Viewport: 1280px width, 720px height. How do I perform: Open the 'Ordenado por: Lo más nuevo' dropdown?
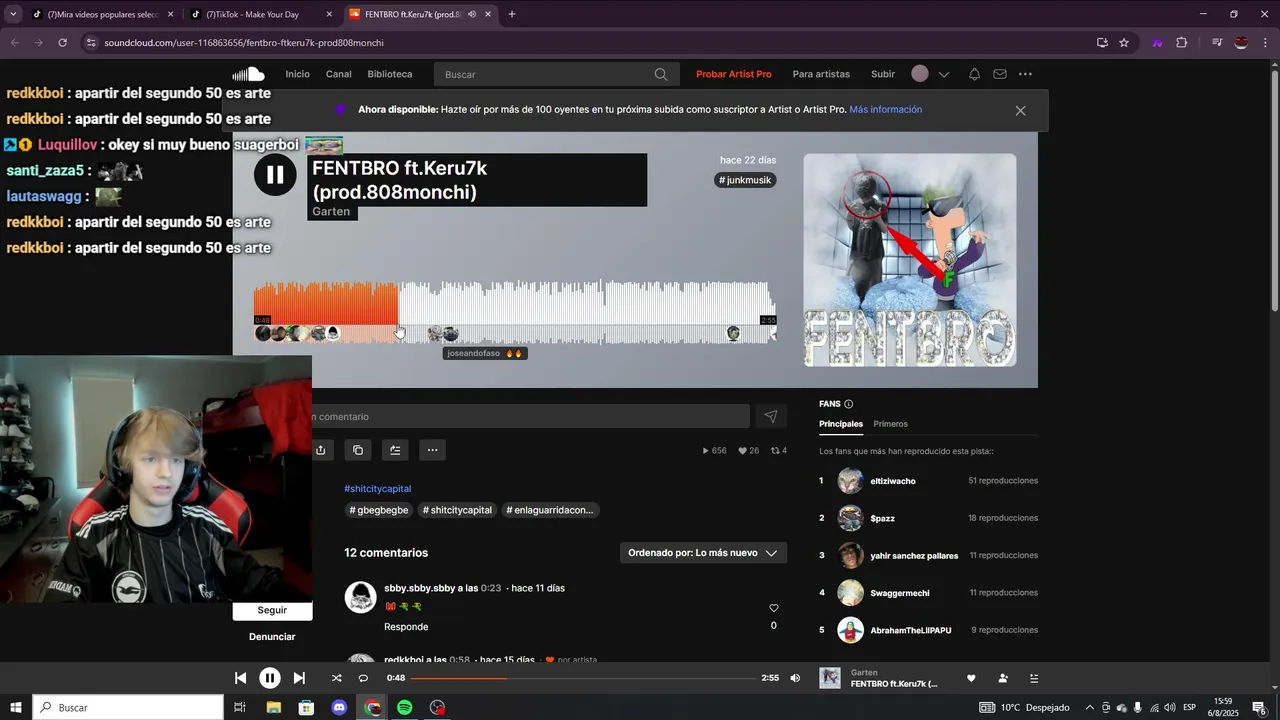(703, 553)
